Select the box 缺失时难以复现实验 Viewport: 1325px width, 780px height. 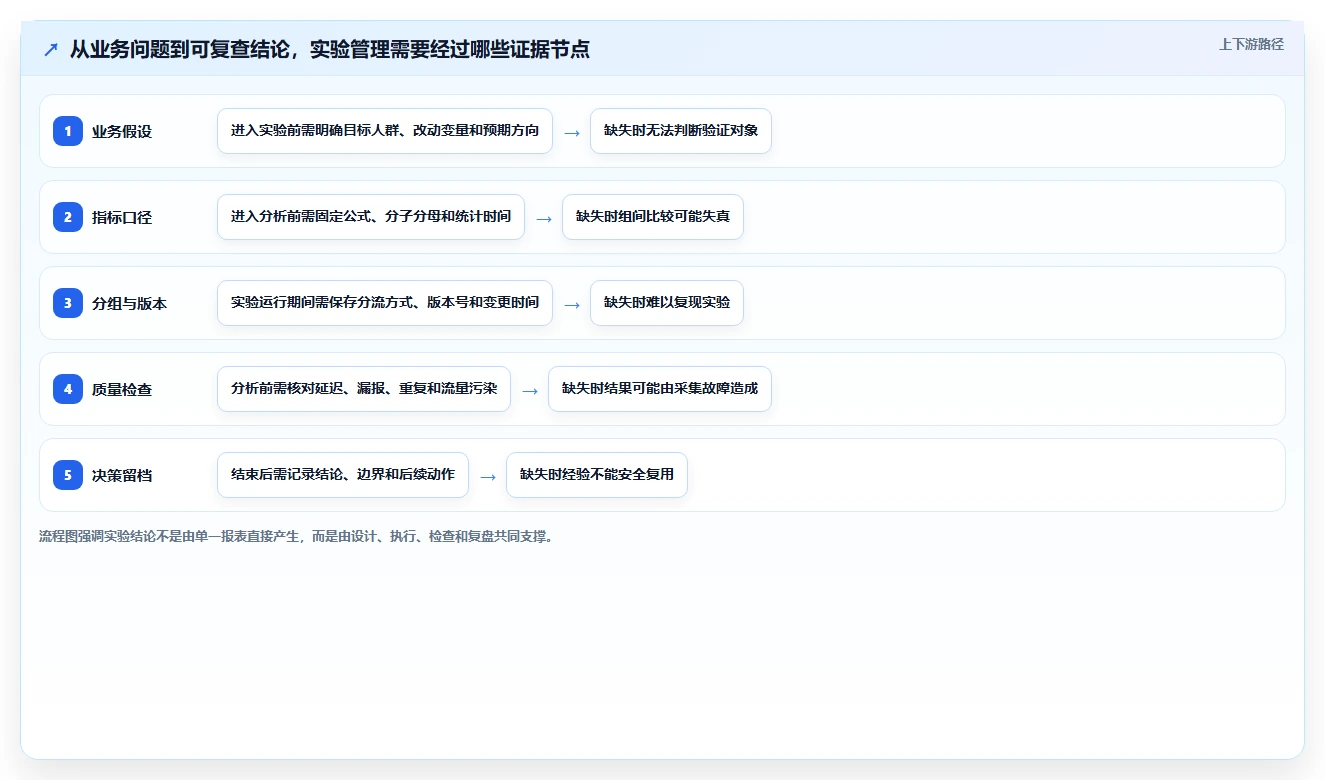(667, 303)
